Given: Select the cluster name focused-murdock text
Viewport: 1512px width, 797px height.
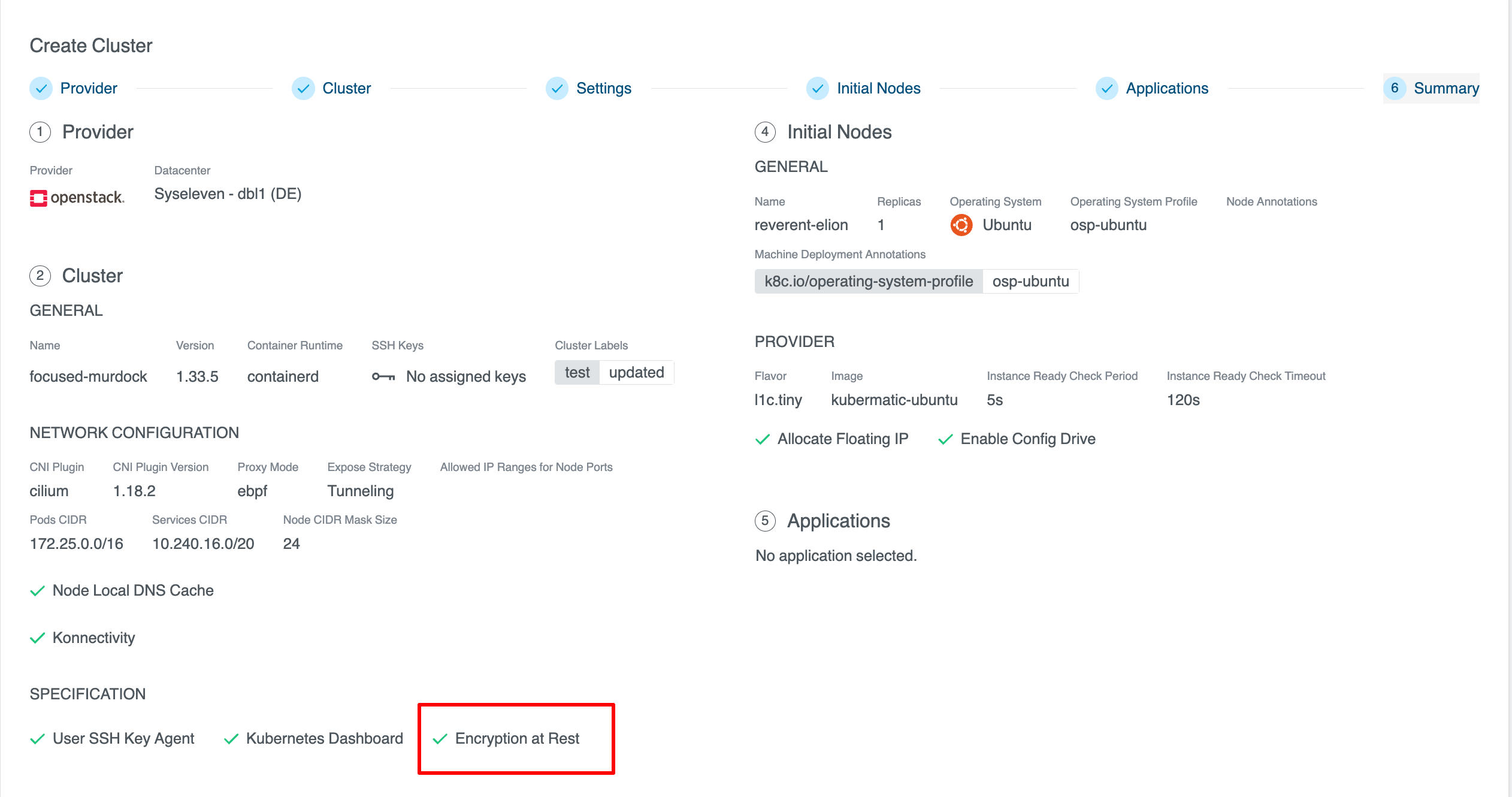Looking at the screenshot, I should [x=88, y=376].
